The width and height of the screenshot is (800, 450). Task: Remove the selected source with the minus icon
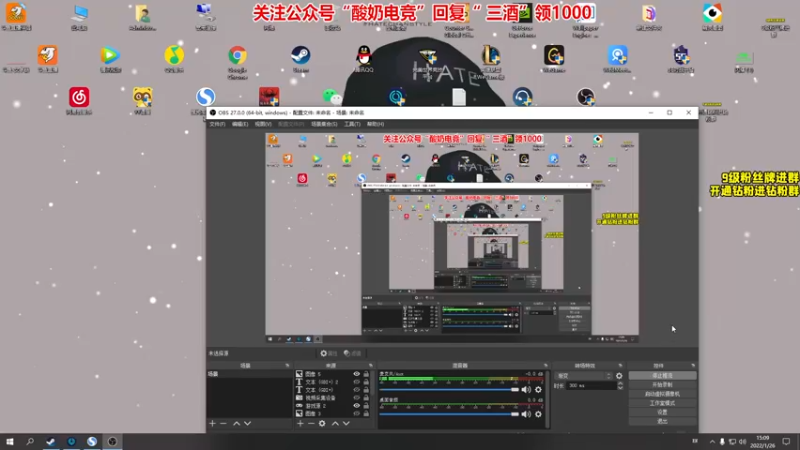[x=311, y=423]
